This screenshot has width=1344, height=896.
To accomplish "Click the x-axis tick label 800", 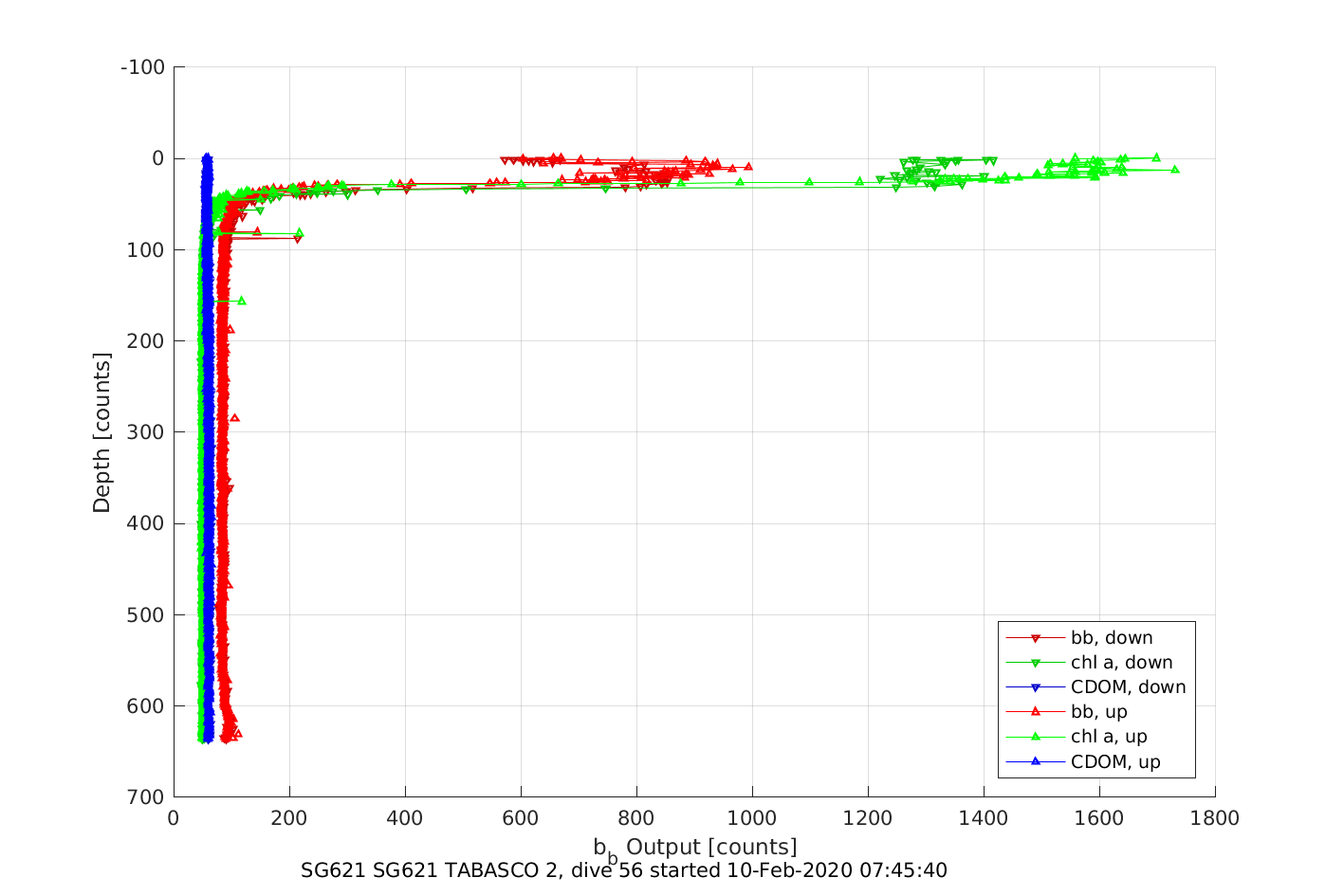I will (636, 818).
